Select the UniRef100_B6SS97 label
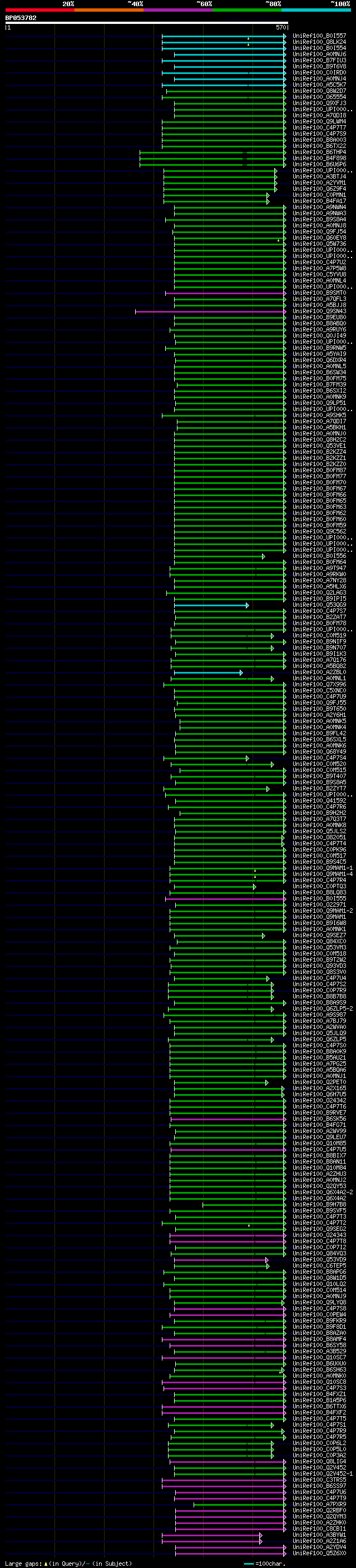The image size is (356, 1568). click(319, 1485)
